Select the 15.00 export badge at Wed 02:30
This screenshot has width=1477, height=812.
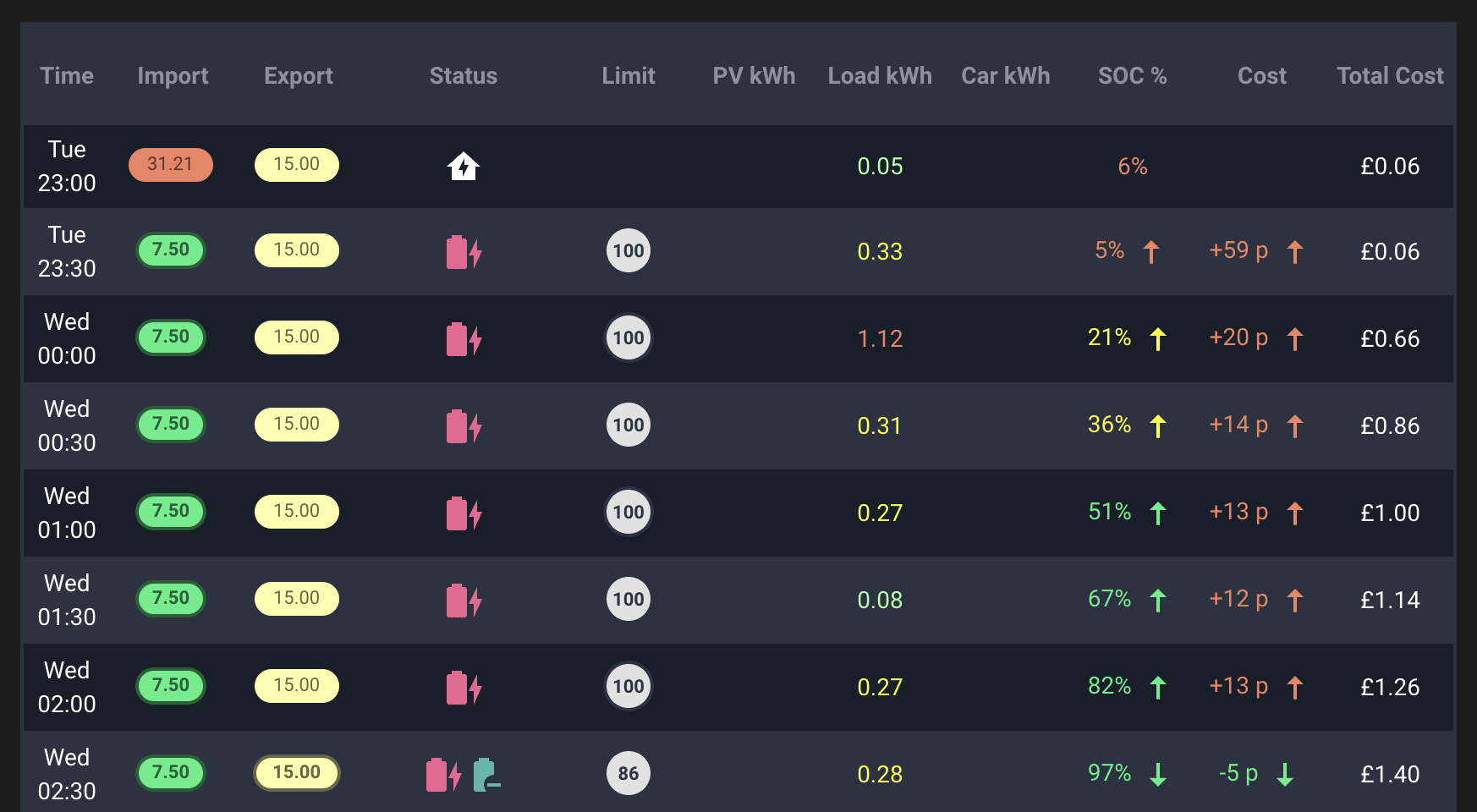(297, 772)
